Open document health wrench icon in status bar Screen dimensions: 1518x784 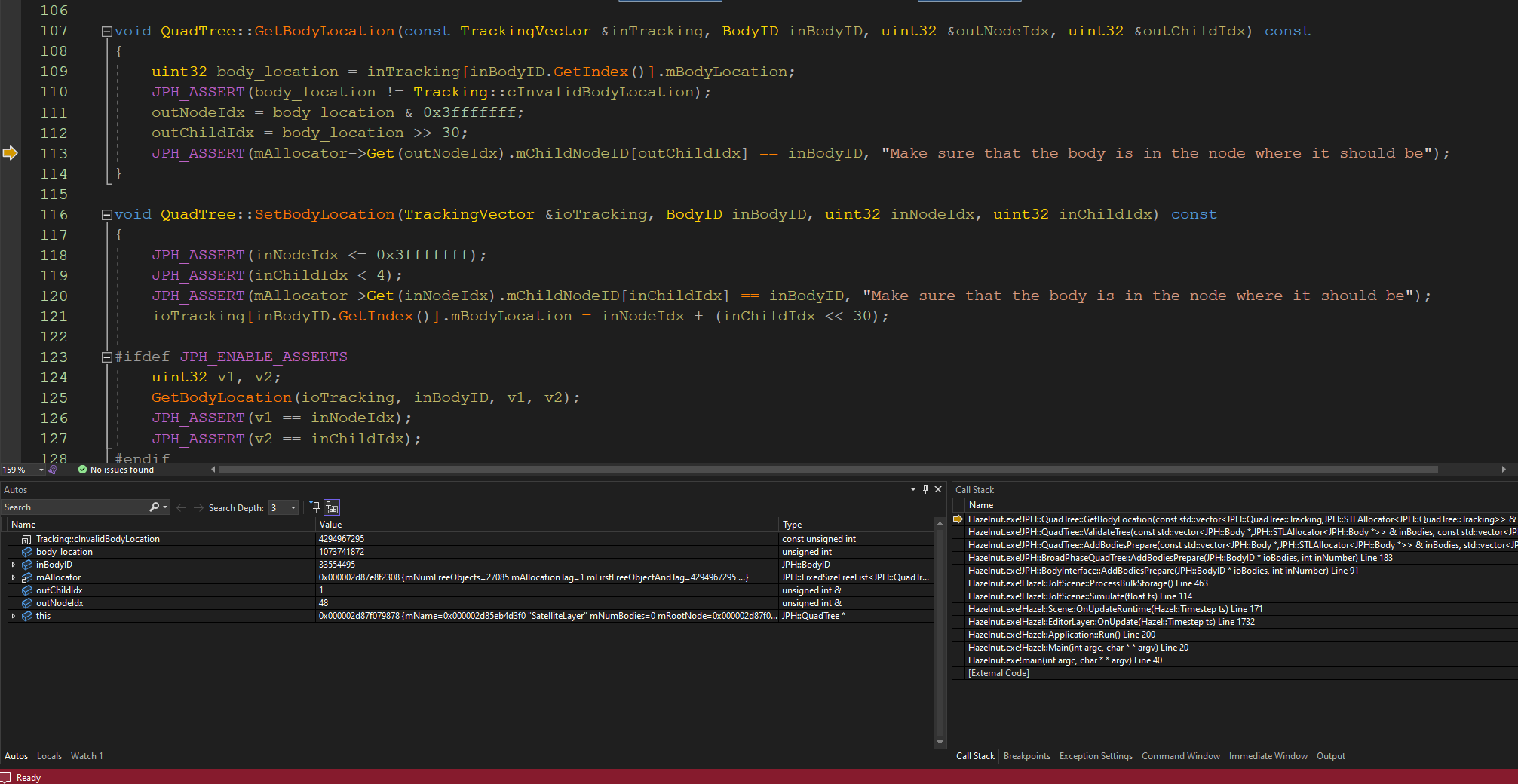click(53, 469)
